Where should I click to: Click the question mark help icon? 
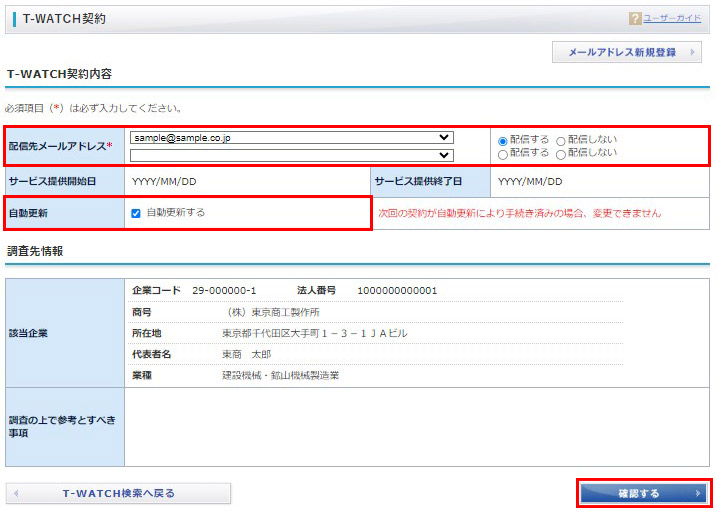635,19
